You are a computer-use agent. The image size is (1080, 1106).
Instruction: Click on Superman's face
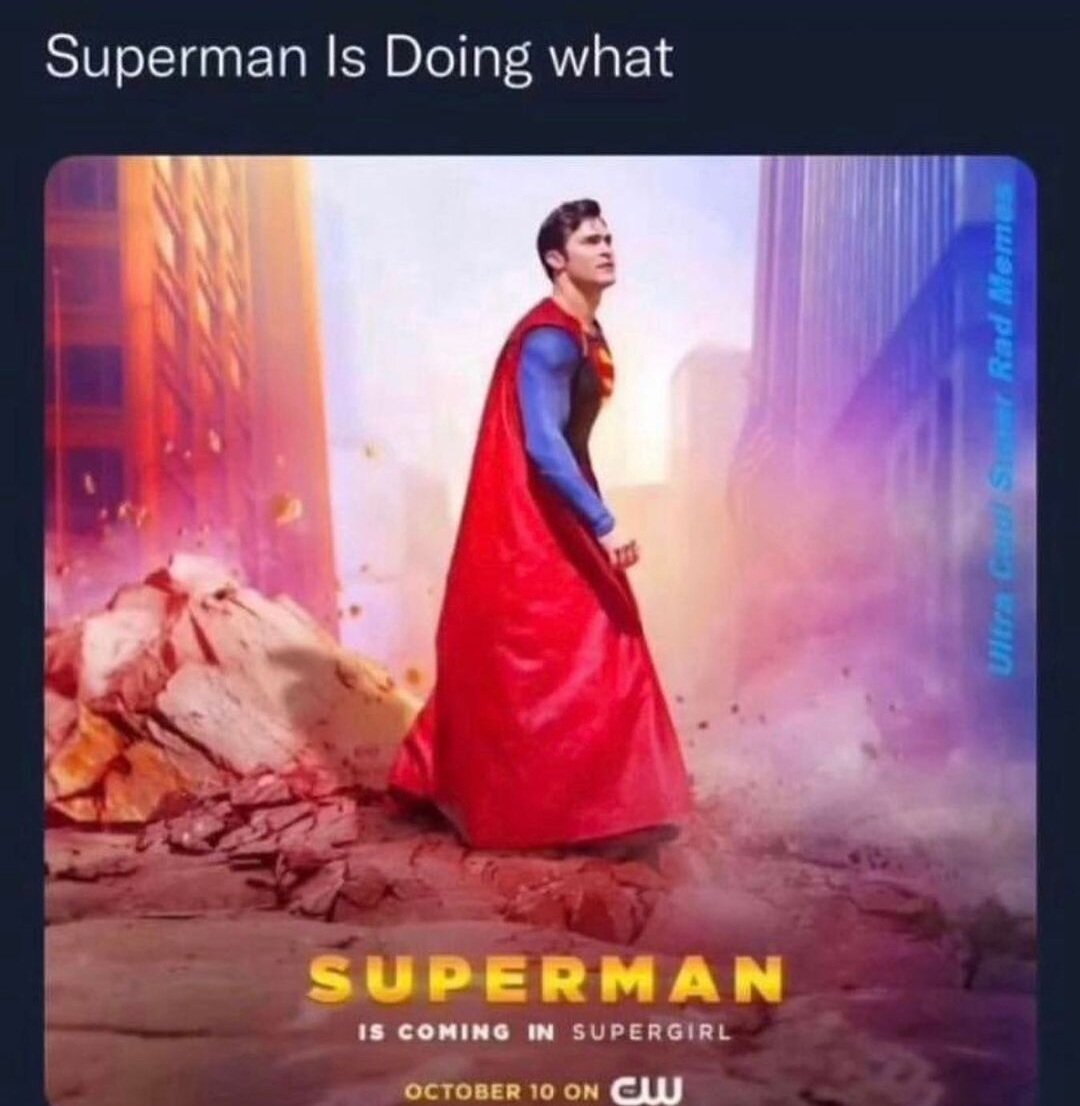594,258
